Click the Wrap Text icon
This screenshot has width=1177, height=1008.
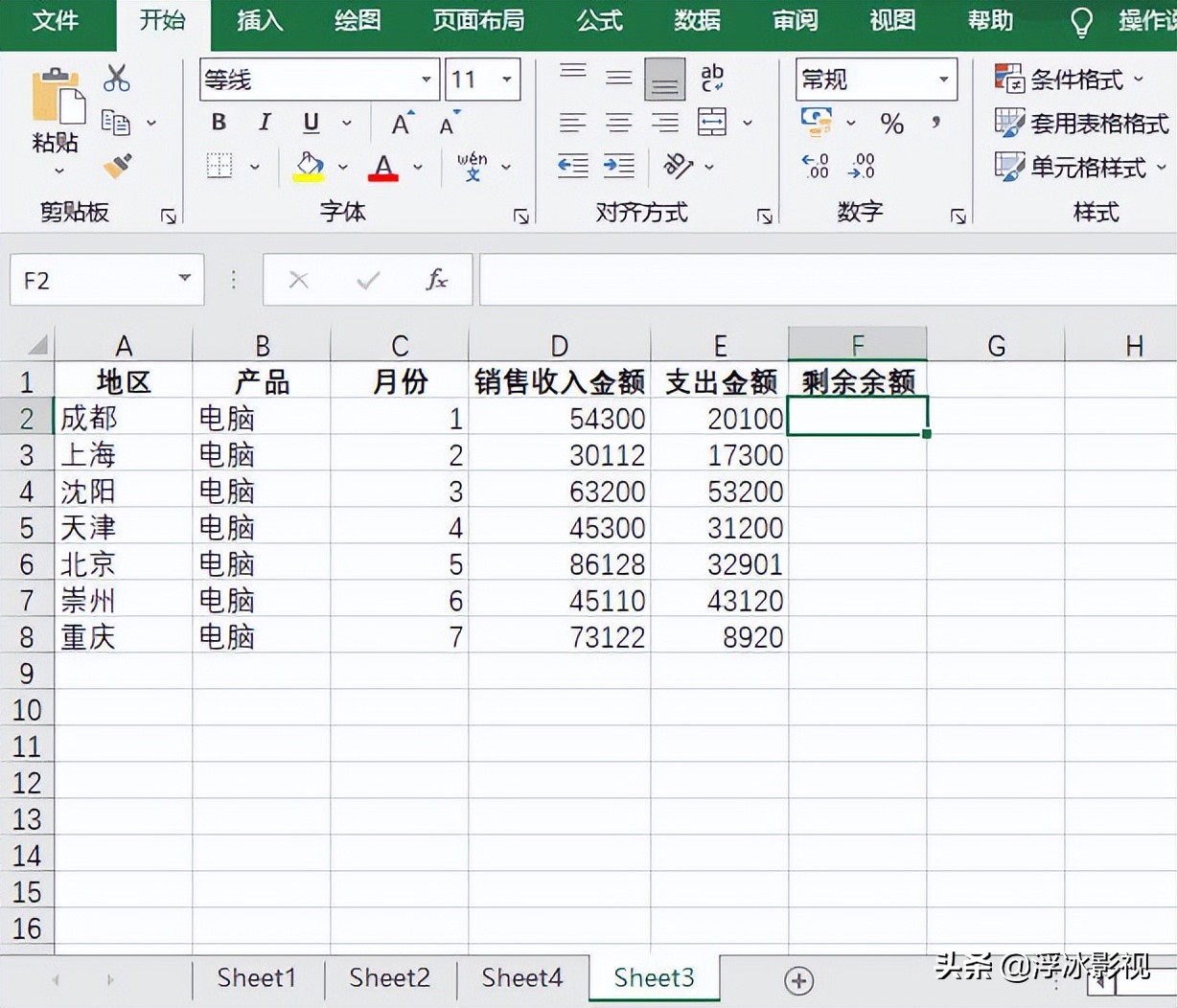712,78
